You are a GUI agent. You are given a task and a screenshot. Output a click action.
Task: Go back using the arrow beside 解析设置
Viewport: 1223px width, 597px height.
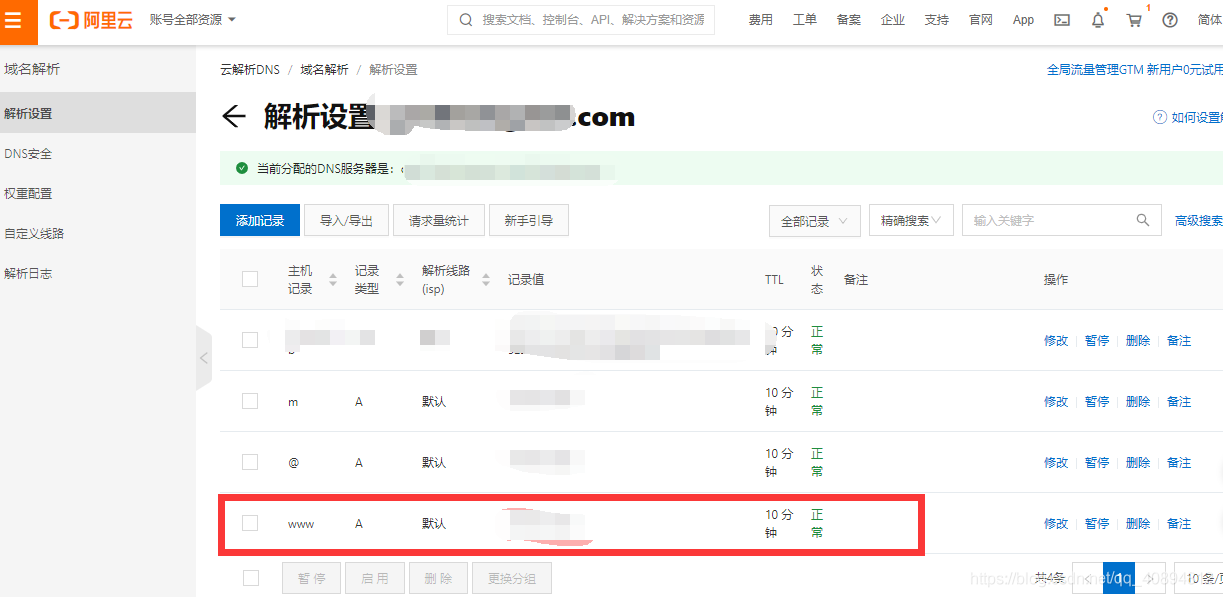pyautogui.click(x=233, y=117)
